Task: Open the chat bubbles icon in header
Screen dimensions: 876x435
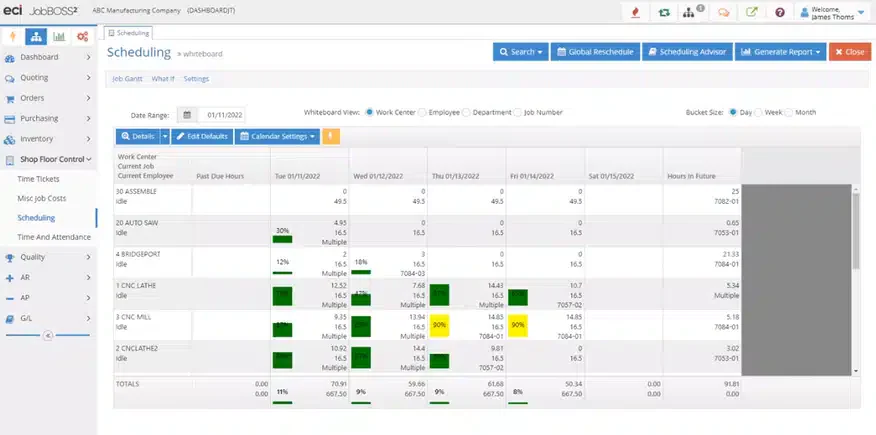Action: pos(723,12)
